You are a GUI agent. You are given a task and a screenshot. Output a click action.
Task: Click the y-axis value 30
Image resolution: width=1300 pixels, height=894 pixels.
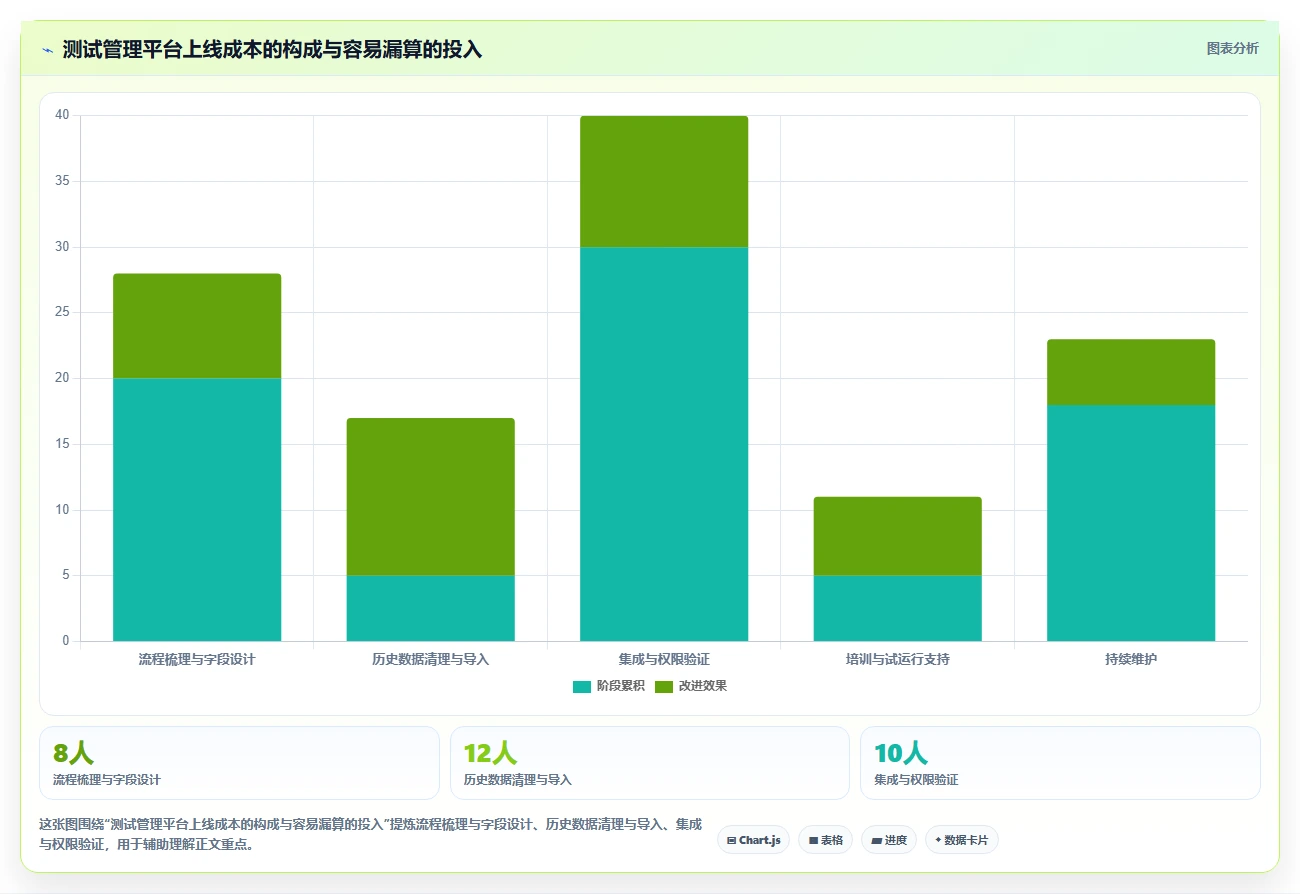pos(62,247)
